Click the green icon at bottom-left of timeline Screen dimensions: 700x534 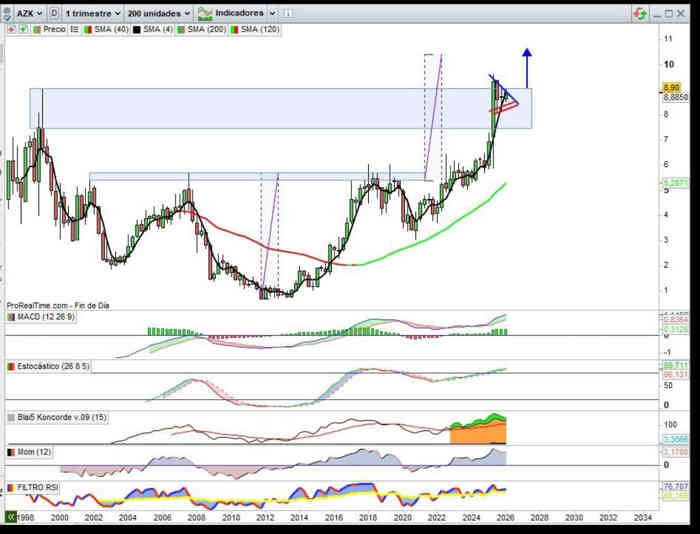(12, 517)
